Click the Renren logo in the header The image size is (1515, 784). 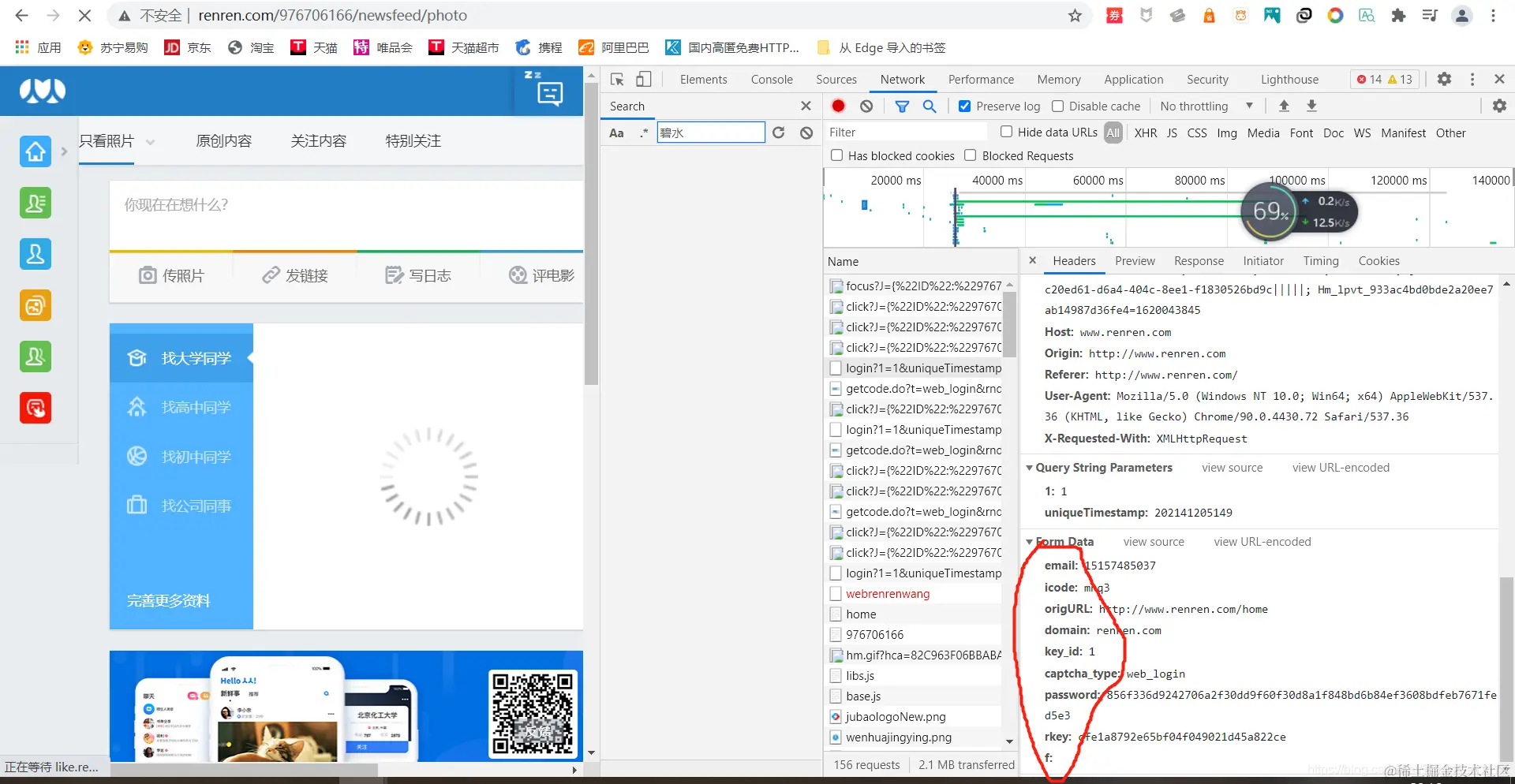pyautogui.click(x=43, y=91)
